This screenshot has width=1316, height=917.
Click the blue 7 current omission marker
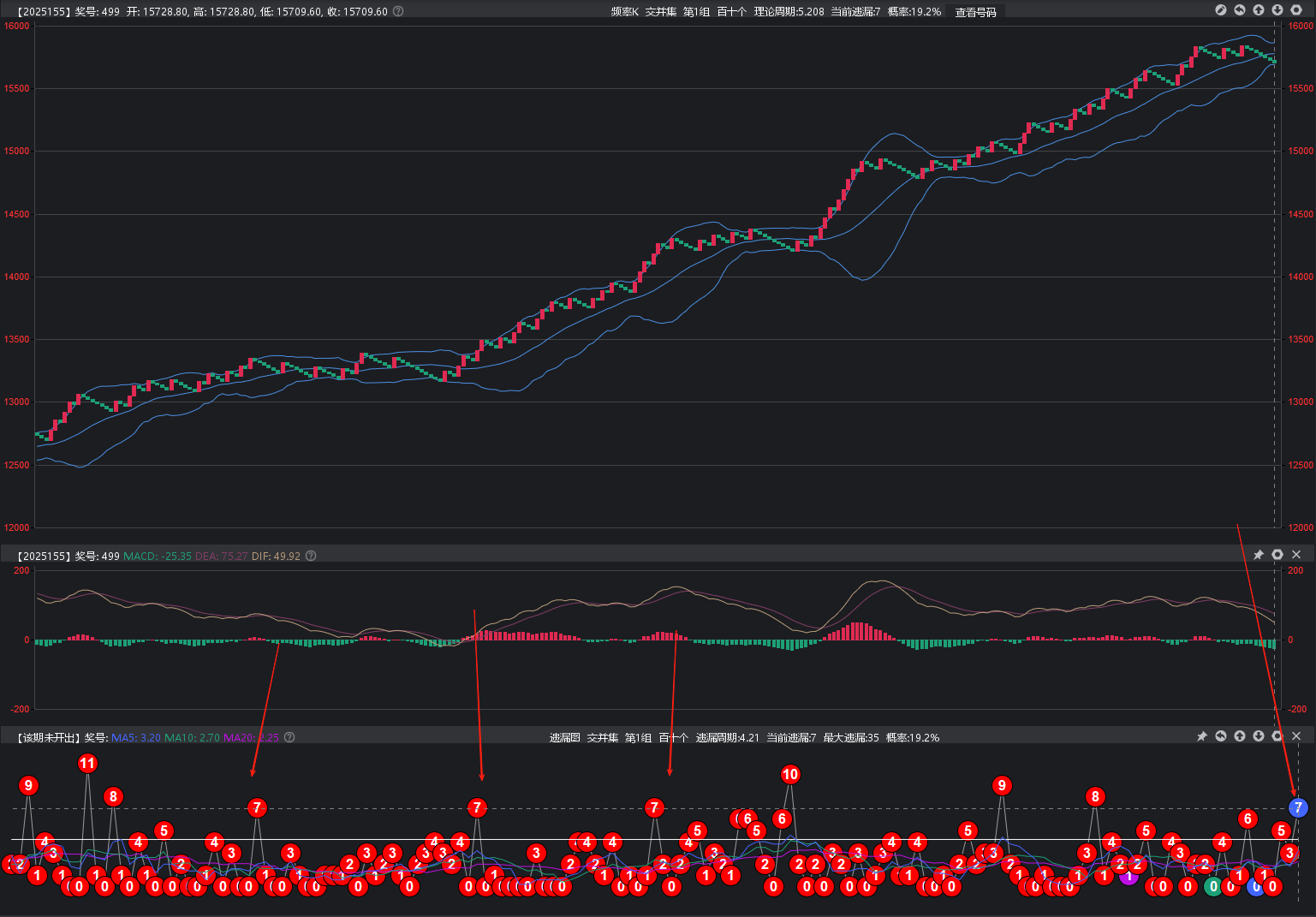point(1298,807)
